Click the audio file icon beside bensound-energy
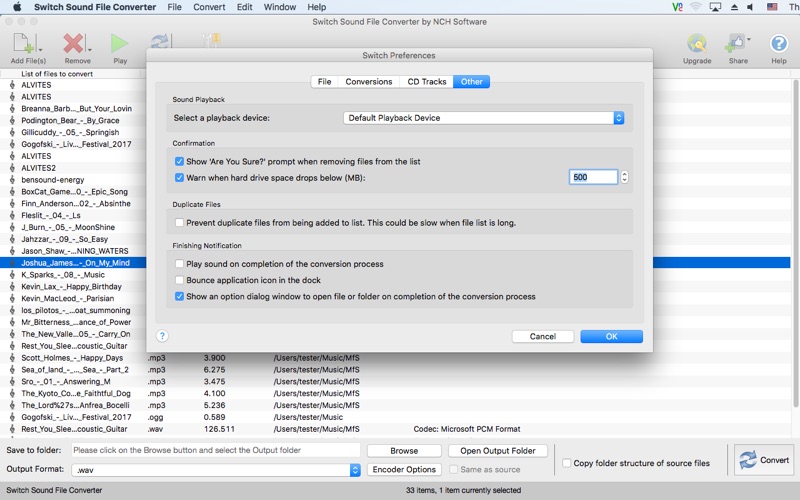 tap(12, 180)
